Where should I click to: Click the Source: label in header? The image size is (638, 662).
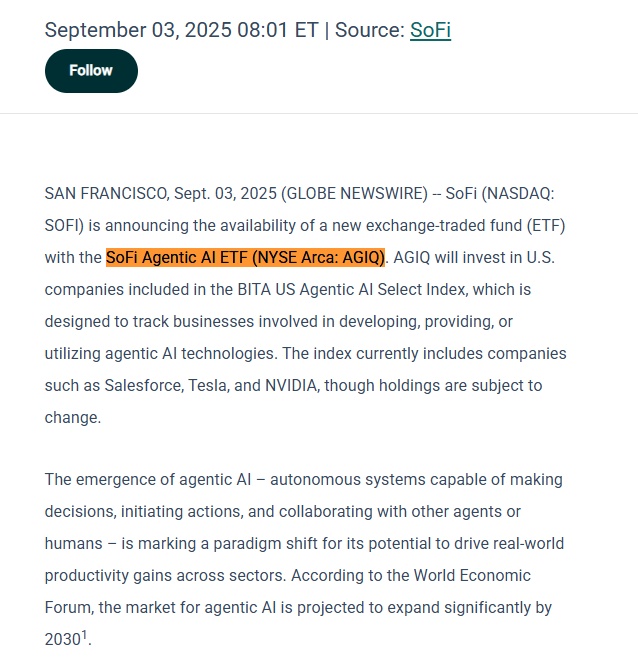(370, 30)
